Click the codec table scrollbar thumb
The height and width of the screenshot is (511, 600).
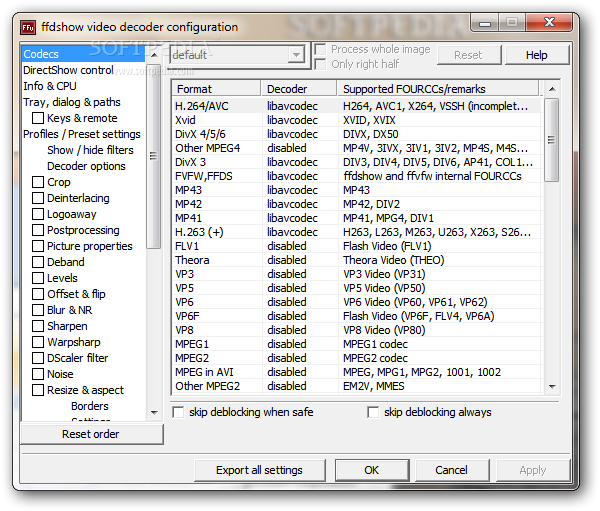pyautogui.click(x=552, y=140)
